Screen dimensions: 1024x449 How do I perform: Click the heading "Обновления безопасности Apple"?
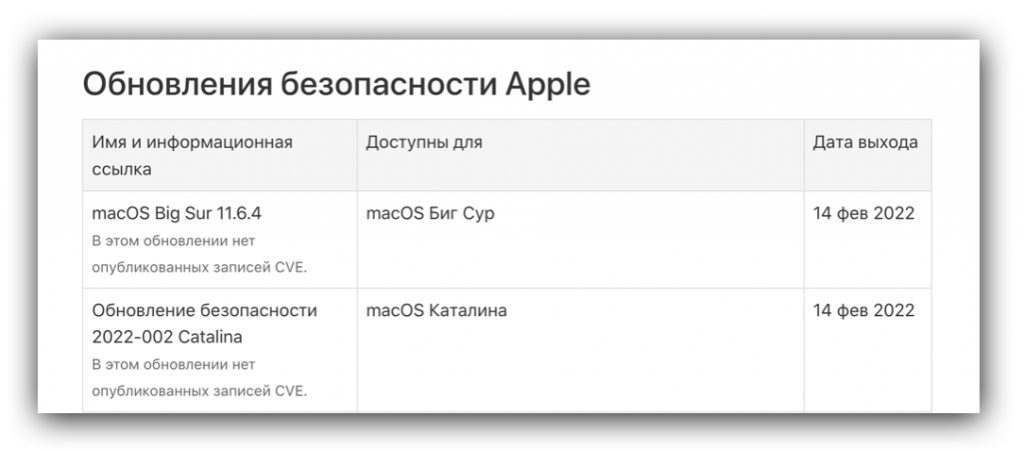click(336, 84)
